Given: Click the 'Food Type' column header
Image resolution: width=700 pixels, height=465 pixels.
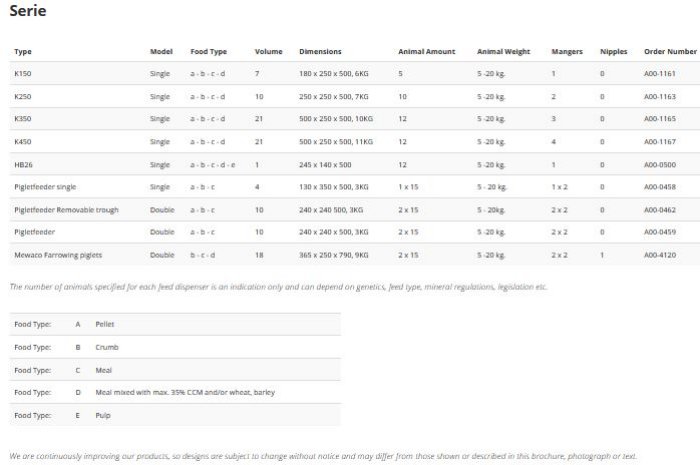Looking at the screenshot, I should (x=208, y=51).
